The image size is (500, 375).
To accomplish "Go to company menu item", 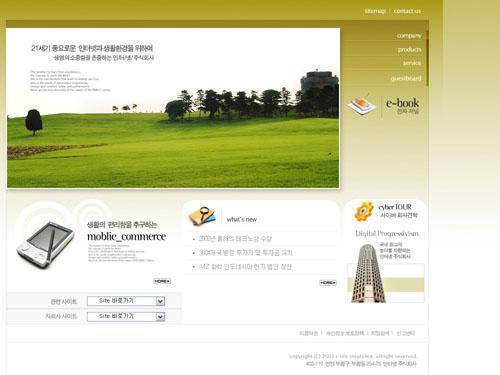I will 409,35.
